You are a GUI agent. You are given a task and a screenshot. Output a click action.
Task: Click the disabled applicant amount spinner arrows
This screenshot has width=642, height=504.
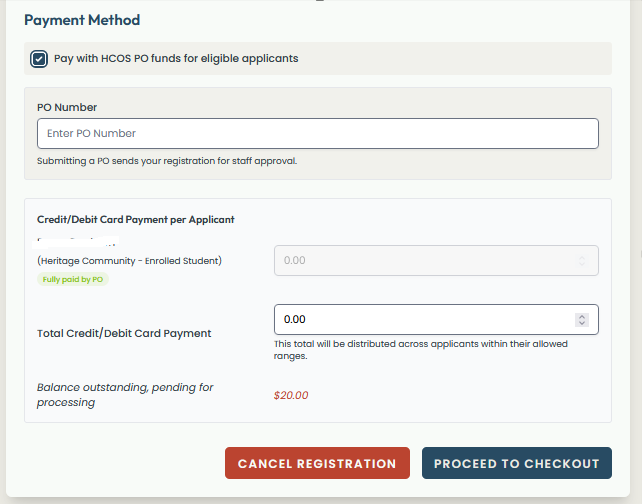582,260
